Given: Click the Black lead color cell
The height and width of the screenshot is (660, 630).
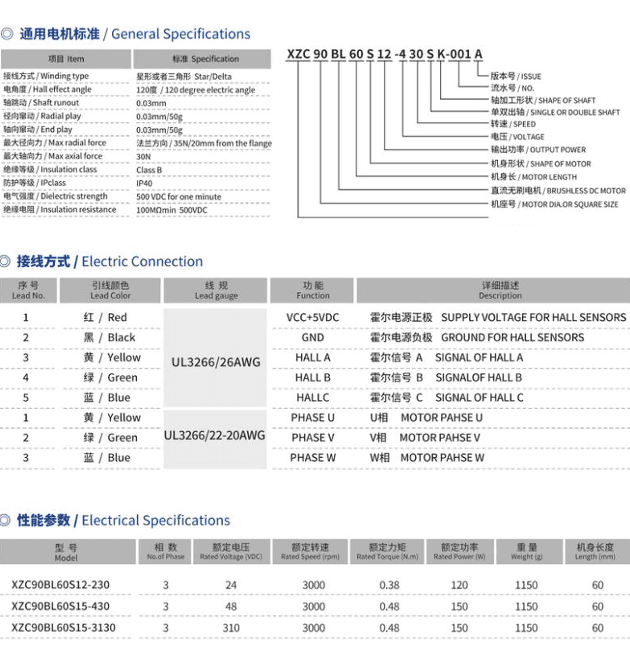Looking at the screenshot, I should tap(109, 338).
